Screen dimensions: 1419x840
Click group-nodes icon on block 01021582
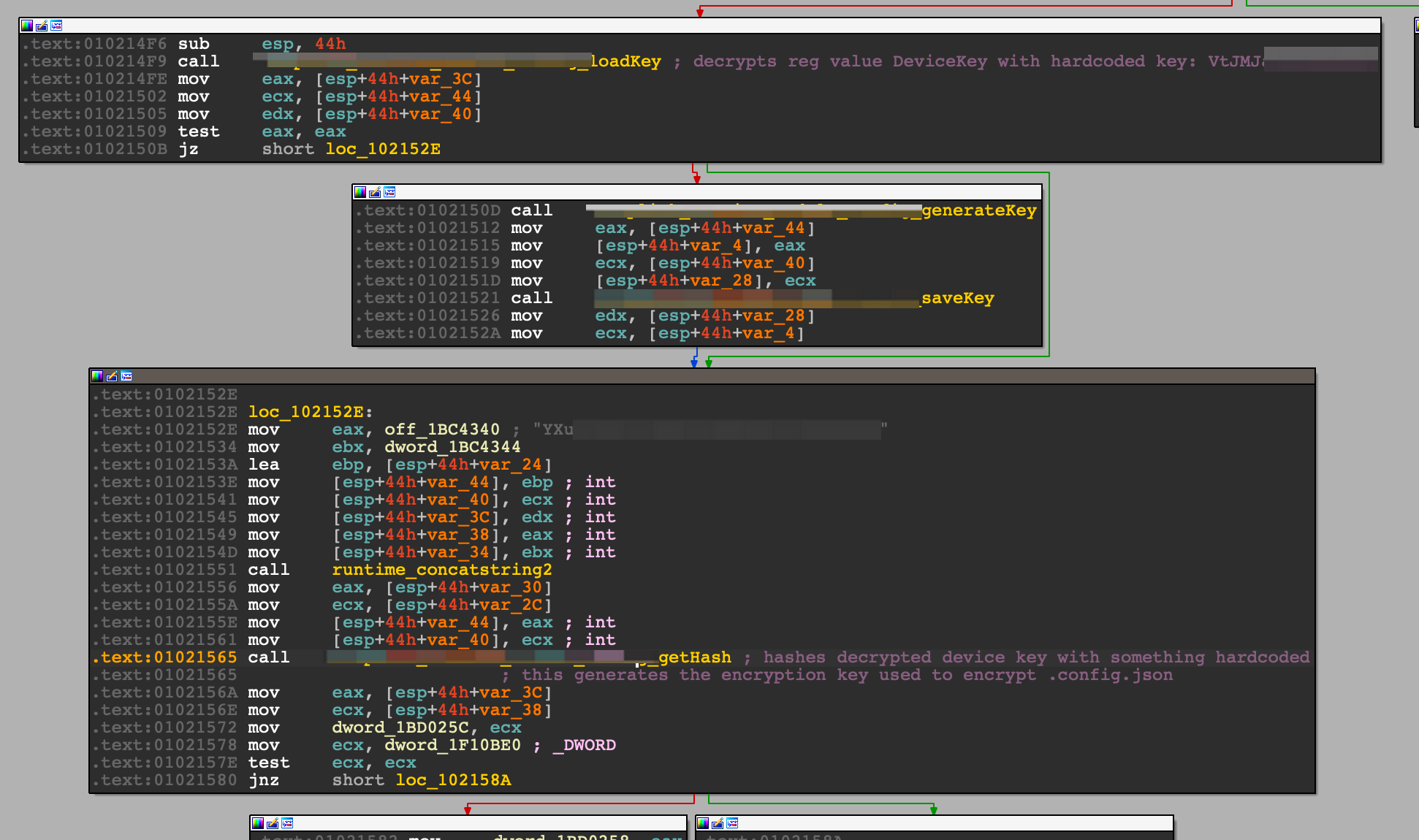(287, 823)
